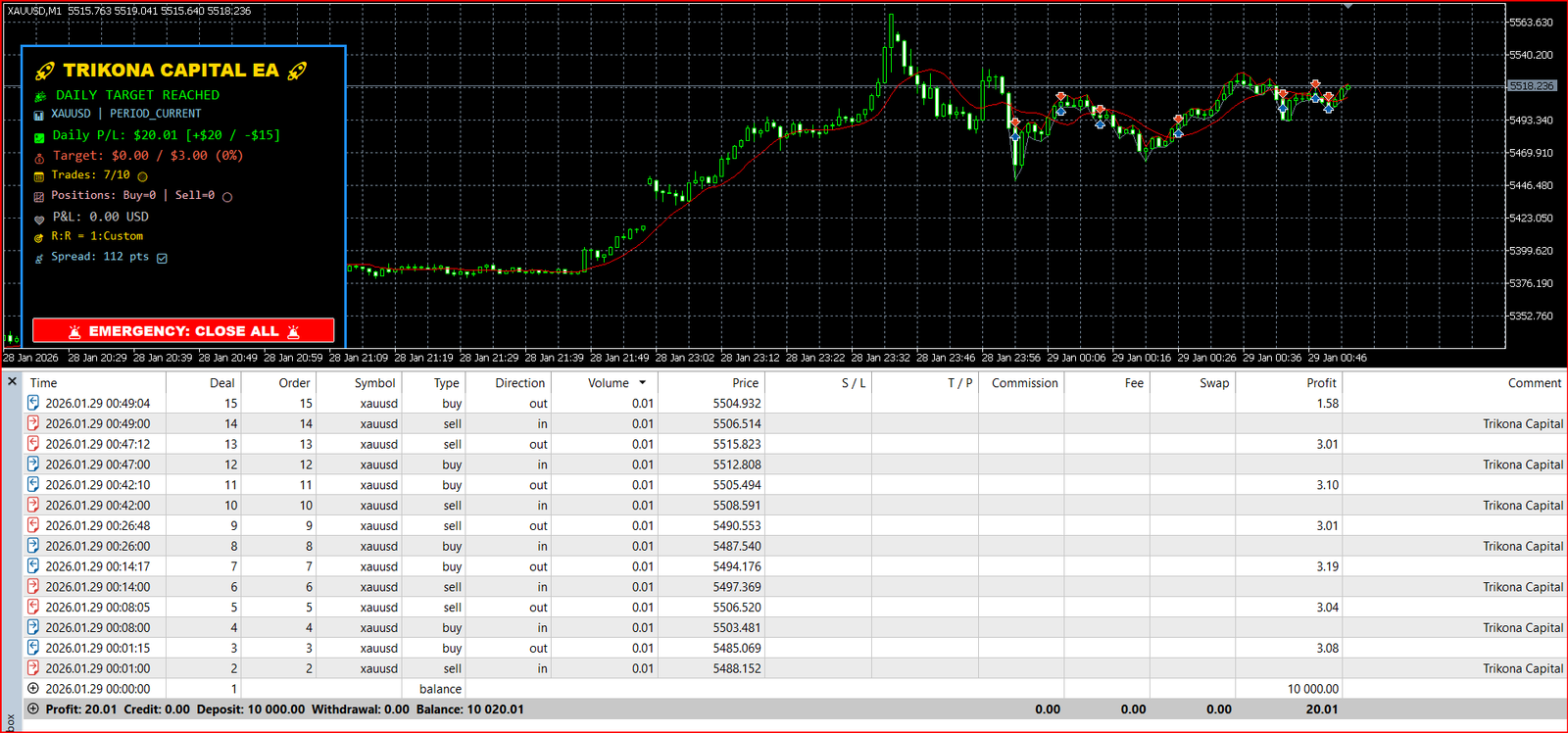Expand the balance row plus icon
The height and width of the screenshot is (733, 1568).
coord(33,689)
